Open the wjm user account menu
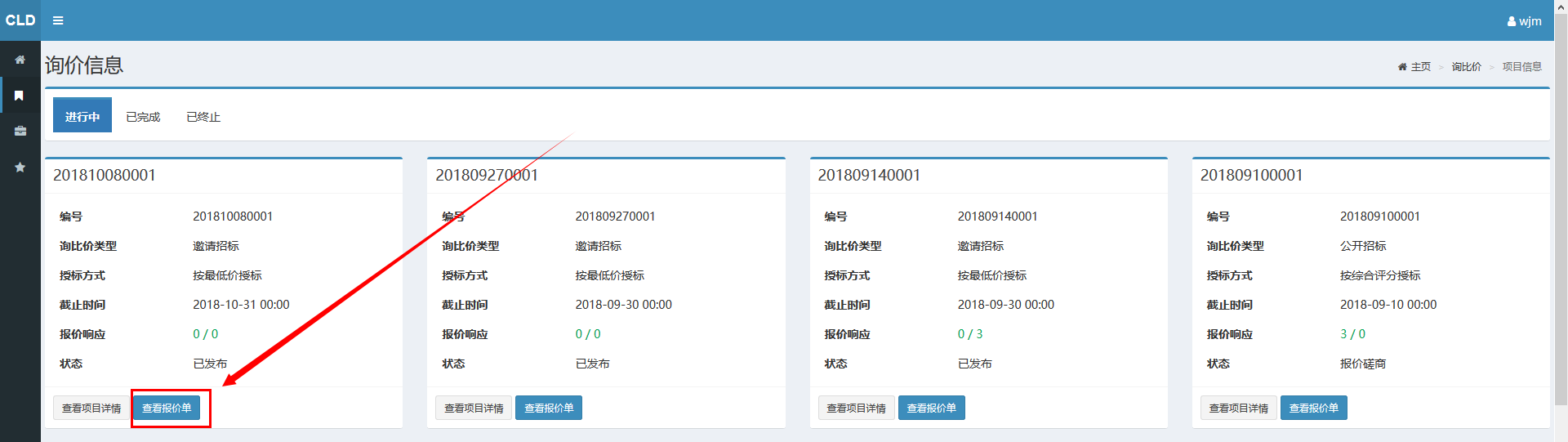The height and width of the screenshot is (442, 1568). click(1524, 21)
